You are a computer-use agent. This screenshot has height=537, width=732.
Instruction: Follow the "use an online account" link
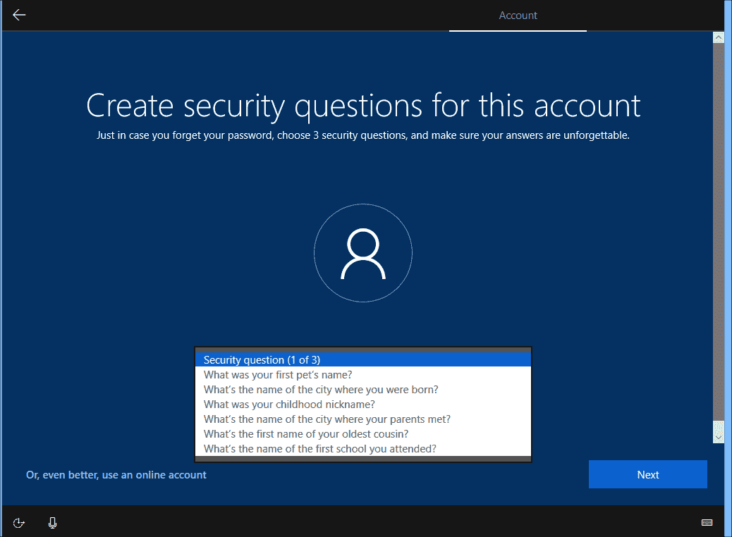116,475
